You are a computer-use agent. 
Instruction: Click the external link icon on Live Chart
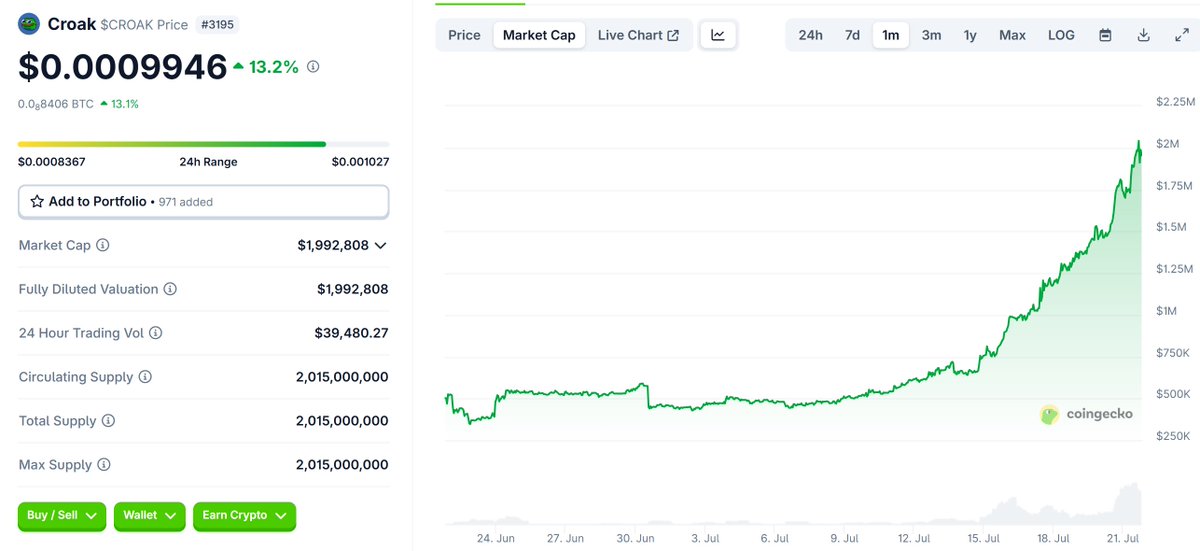(x=673, y=35)
